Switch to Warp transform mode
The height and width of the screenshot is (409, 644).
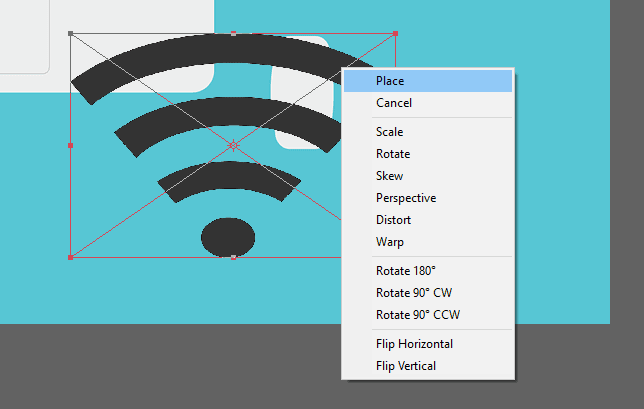click(x=428, y=242)
